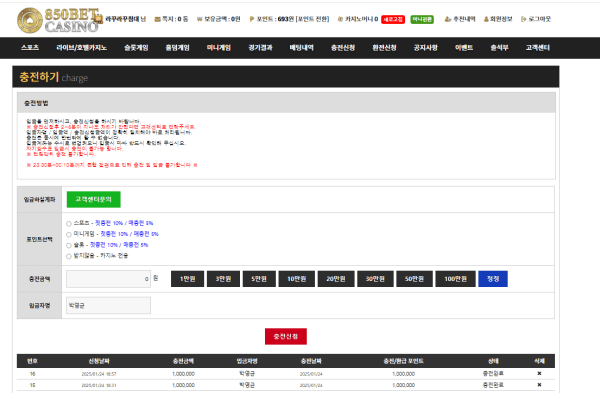Viewport: 600px width, 393px height.
Task: Open the 고객센터 menu item
Action: [538, 48]
